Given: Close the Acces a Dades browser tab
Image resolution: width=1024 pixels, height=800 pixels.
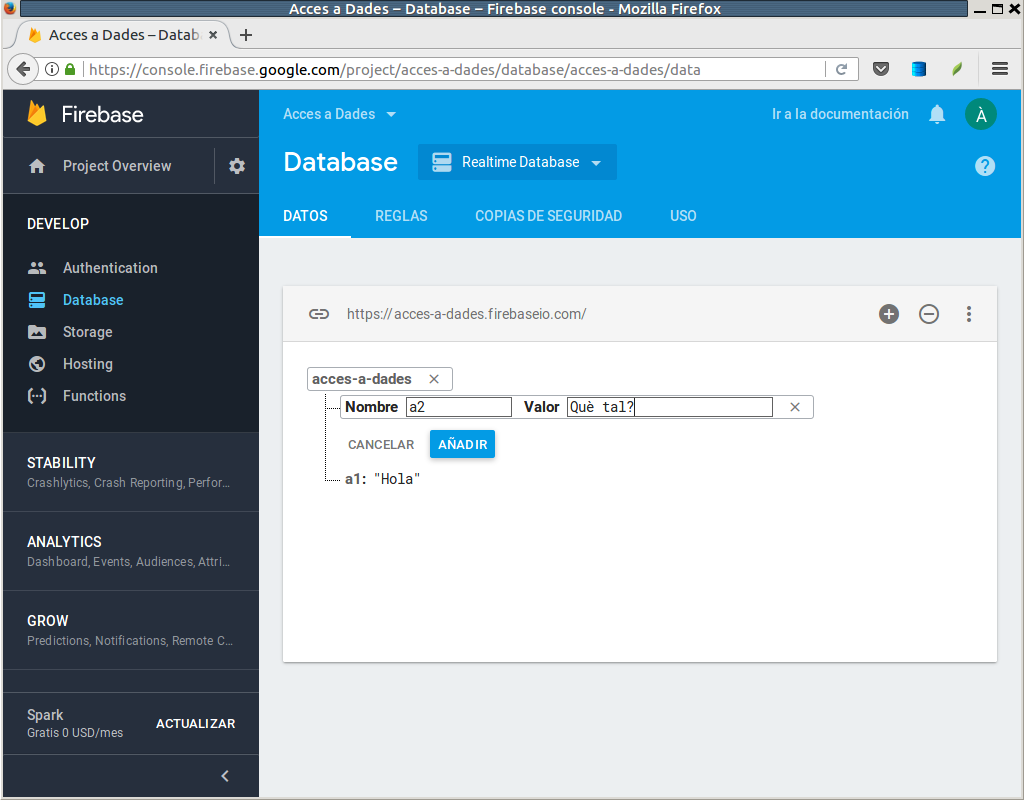Looking at the screenshot, I should click(x=213, y=35).
